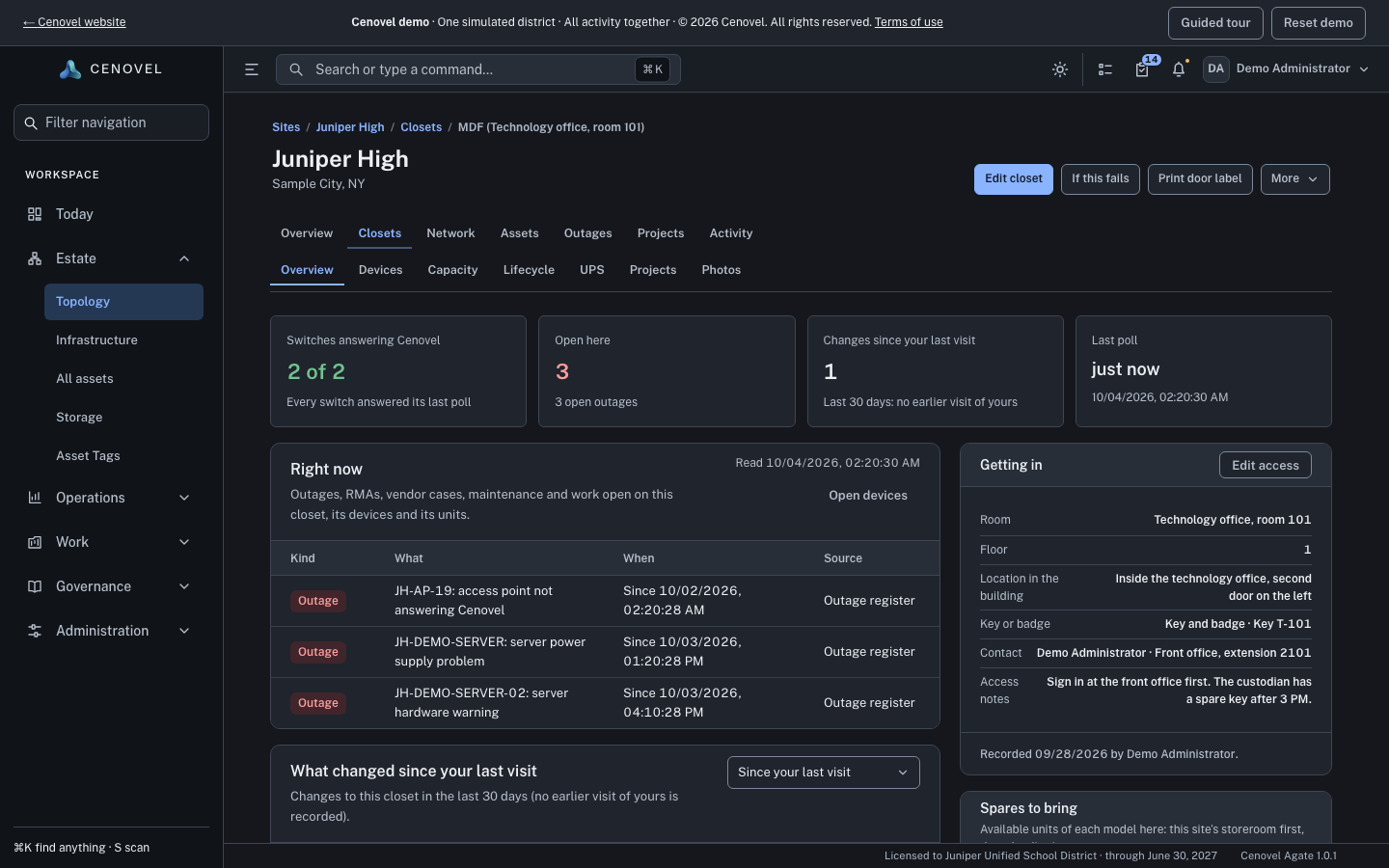Click the Reset demo button
1389x868 pixels.
tap(1319, 23)
